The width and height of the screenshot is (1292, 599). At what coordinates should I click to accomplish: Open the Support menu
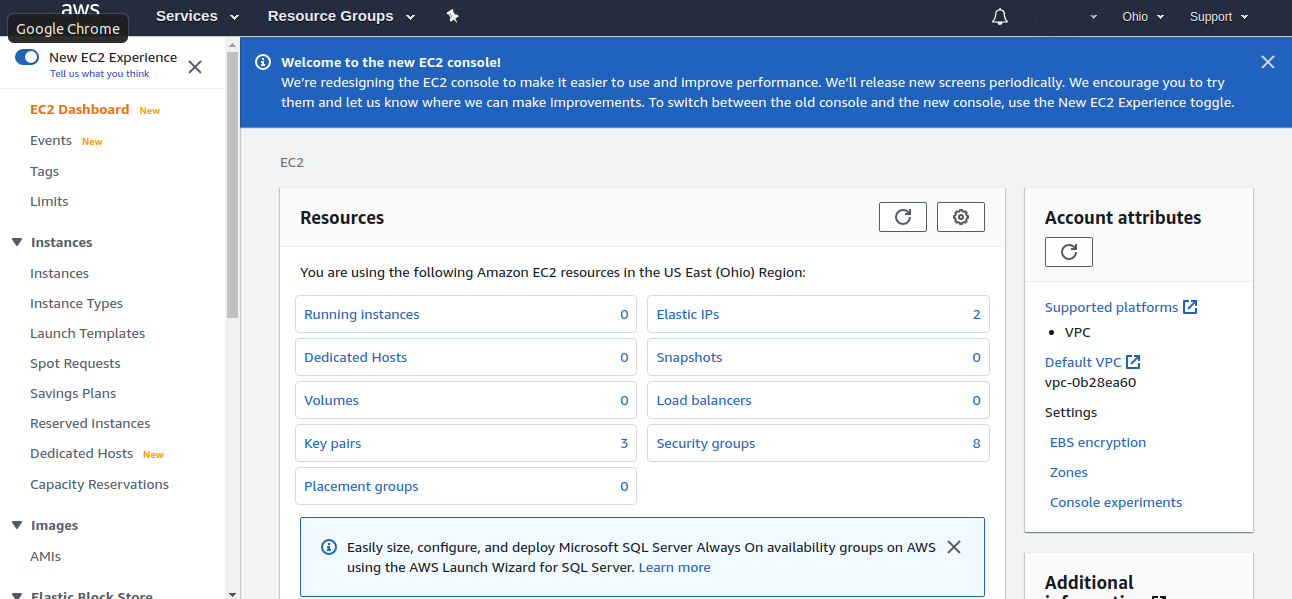click(x=1218, y=17)
